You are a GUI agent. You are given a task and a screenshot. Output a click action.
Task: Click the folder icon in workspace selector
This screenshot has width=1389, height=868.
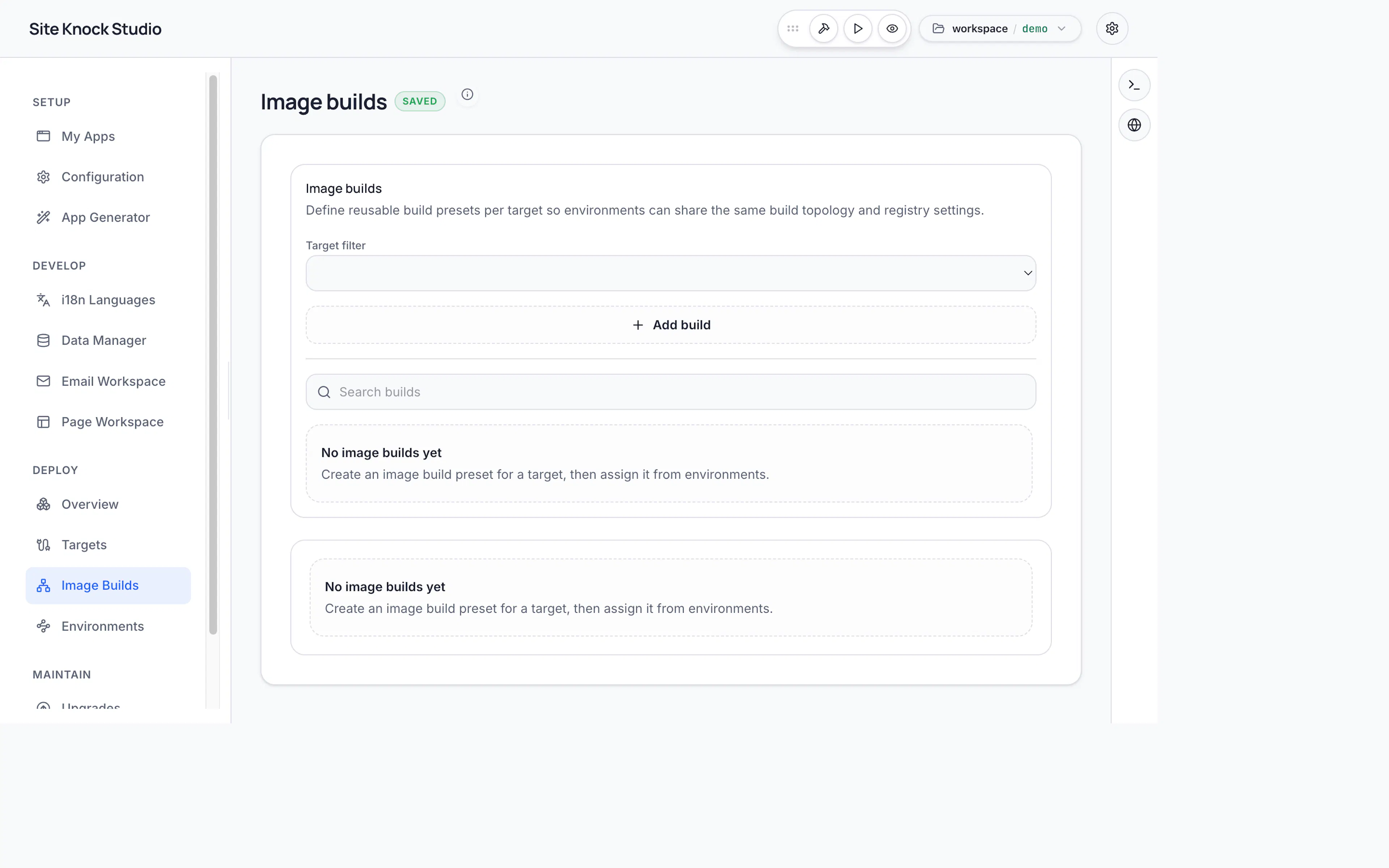(938, 29)
